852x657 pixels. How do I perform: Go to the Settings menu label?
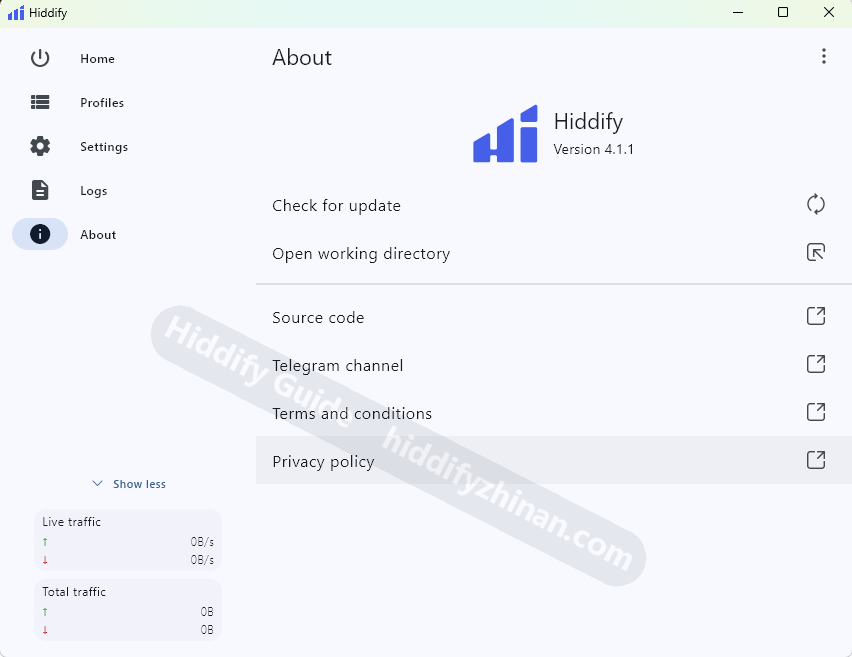coord(104,147)
